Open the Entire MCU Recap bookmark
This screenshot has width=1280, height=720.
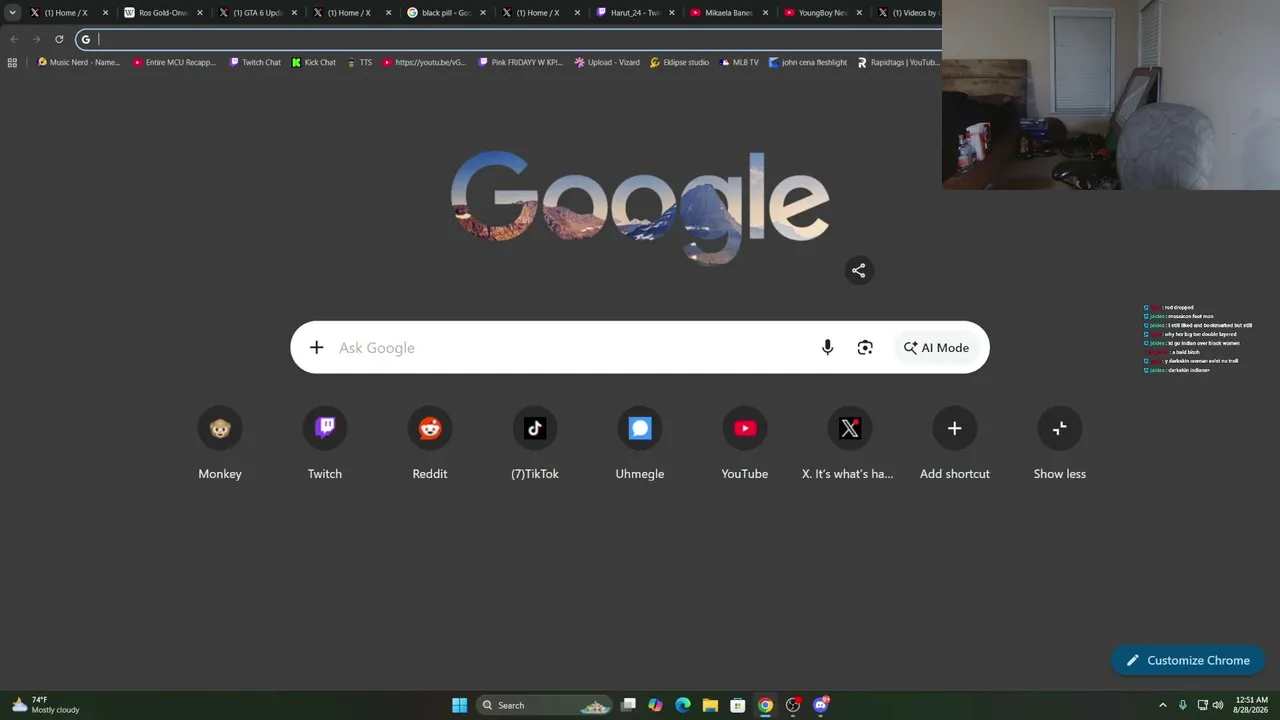click(x=174, y=62)
